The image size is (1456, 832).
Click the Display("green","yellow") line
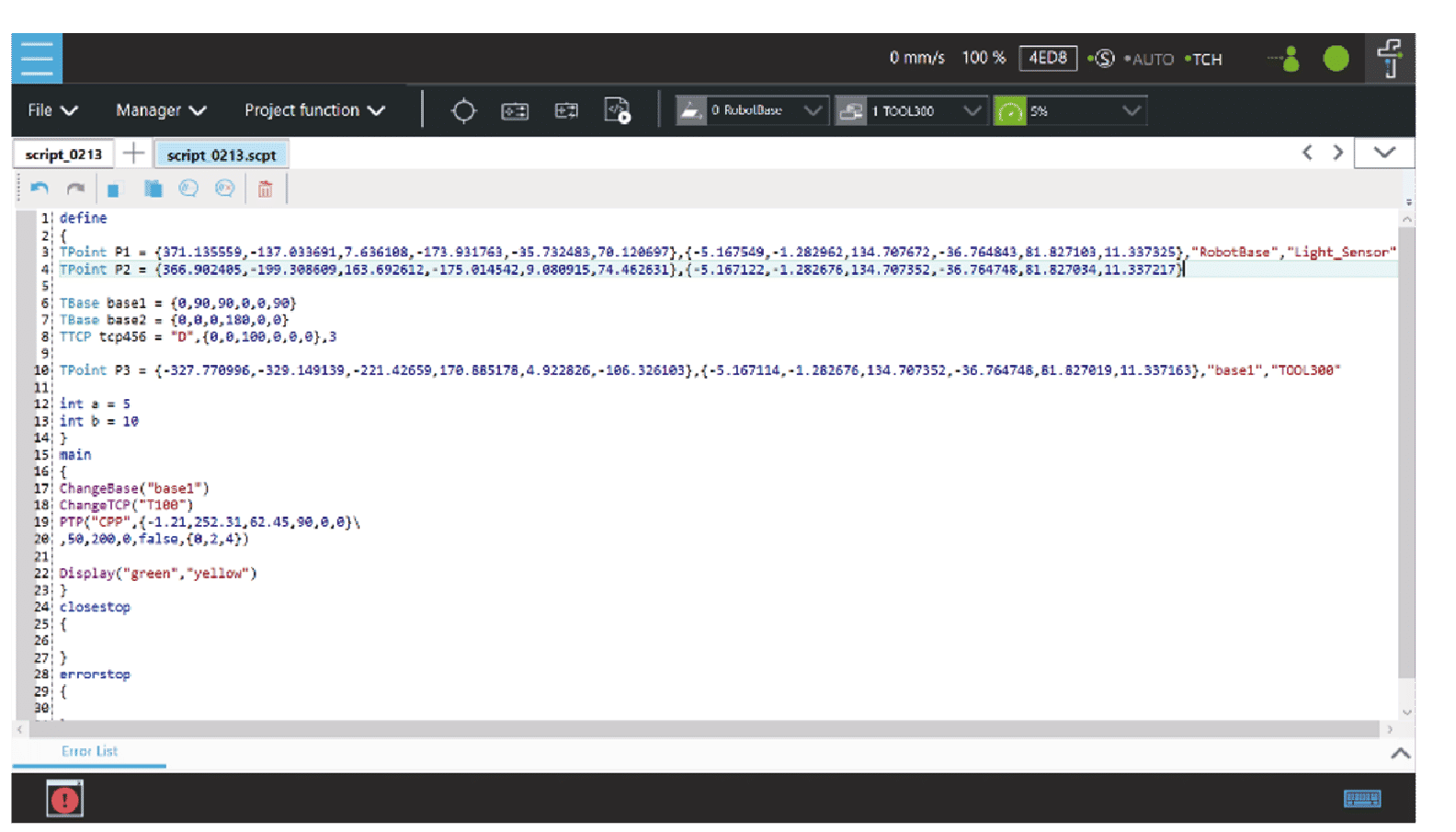(158, 573)
